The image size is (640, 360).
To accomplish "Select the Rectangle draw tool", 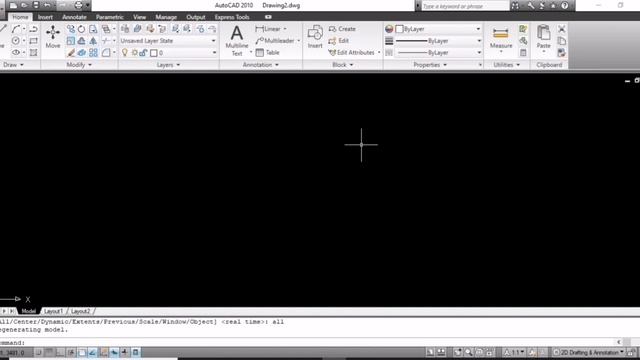I will pyautogui.click(x=33, y=41).
